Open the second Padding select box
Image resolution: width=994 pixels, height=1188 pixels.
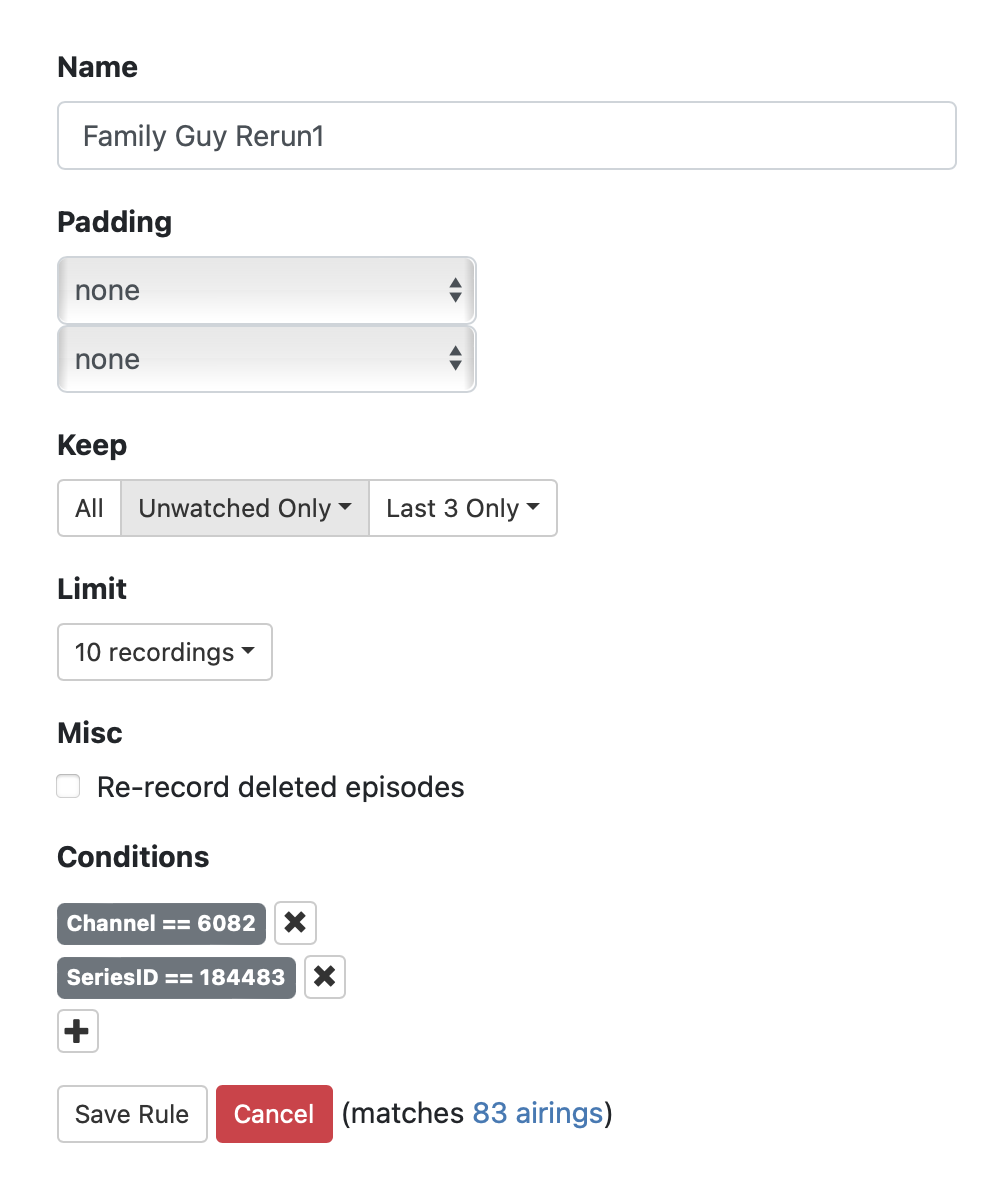pyautogui.click(x=266, y=360)
